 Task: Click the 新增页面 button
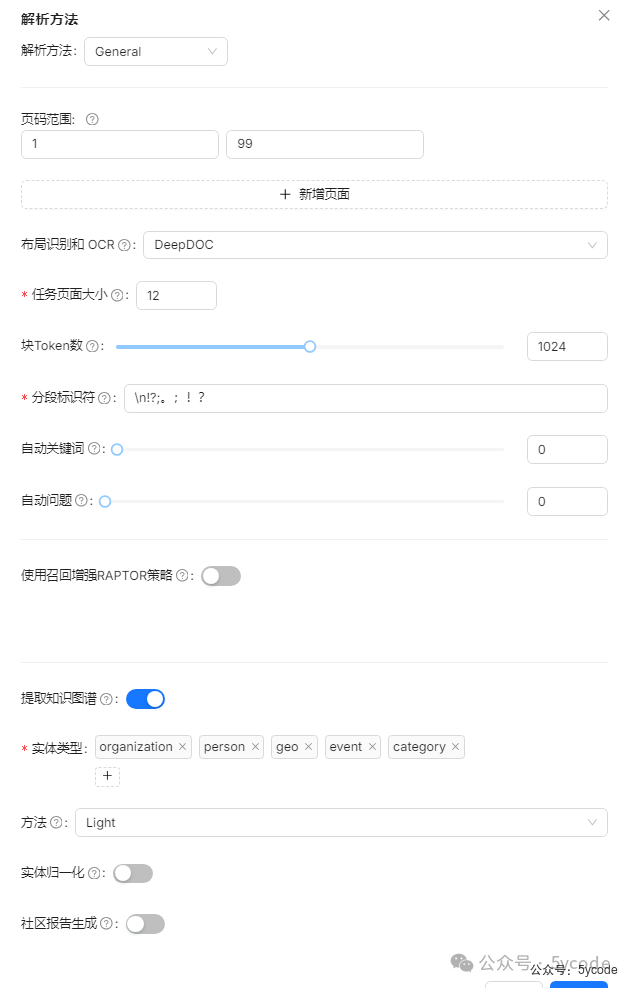[x=314, y=193]
